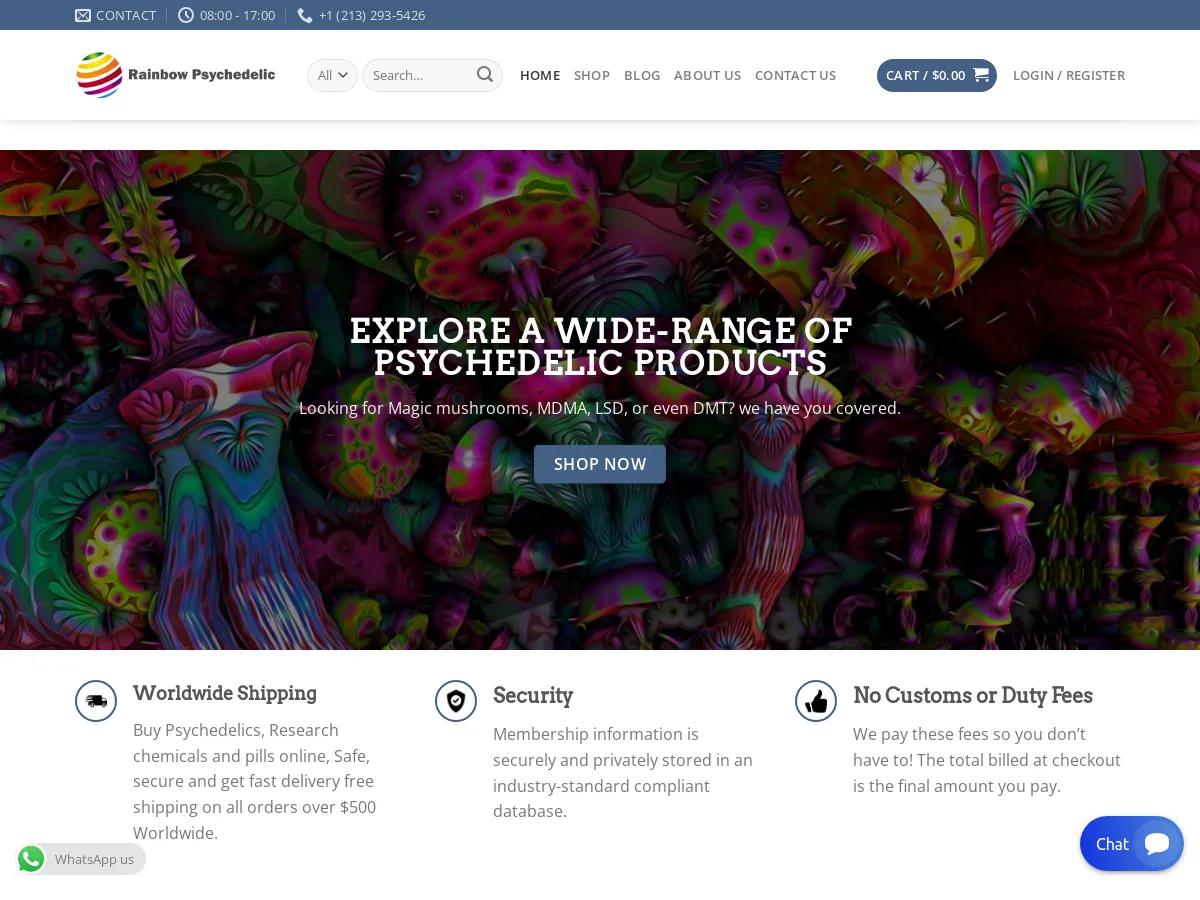Click the Rainbow Psychedelic logo

[175, 75]
